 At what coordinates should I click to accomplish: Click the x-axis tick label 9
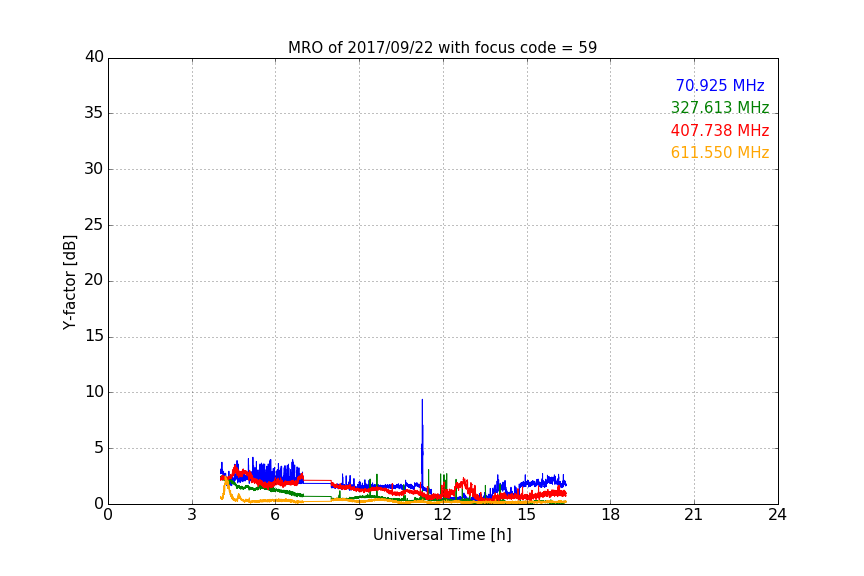(x=359, y=515)
